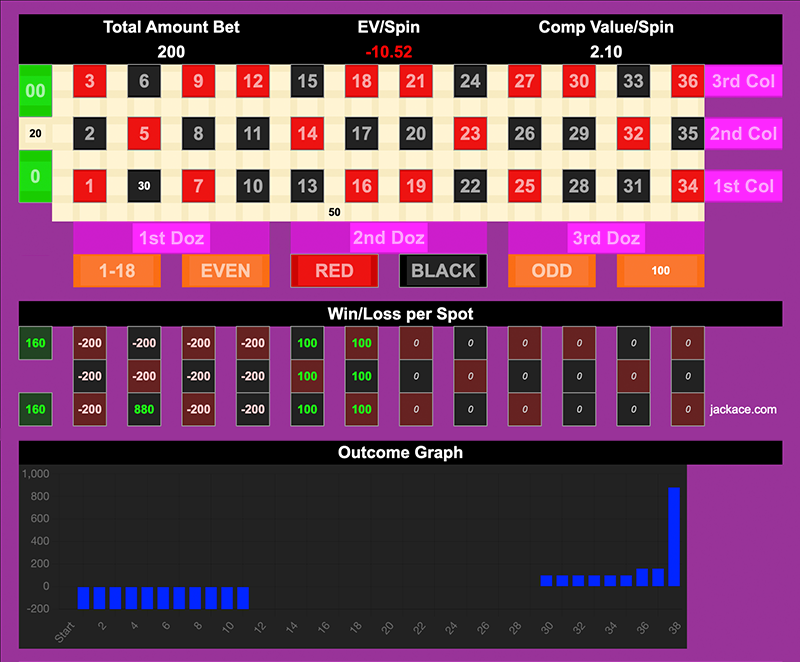Click the 100 chip on the 19-36 bet

660,271
